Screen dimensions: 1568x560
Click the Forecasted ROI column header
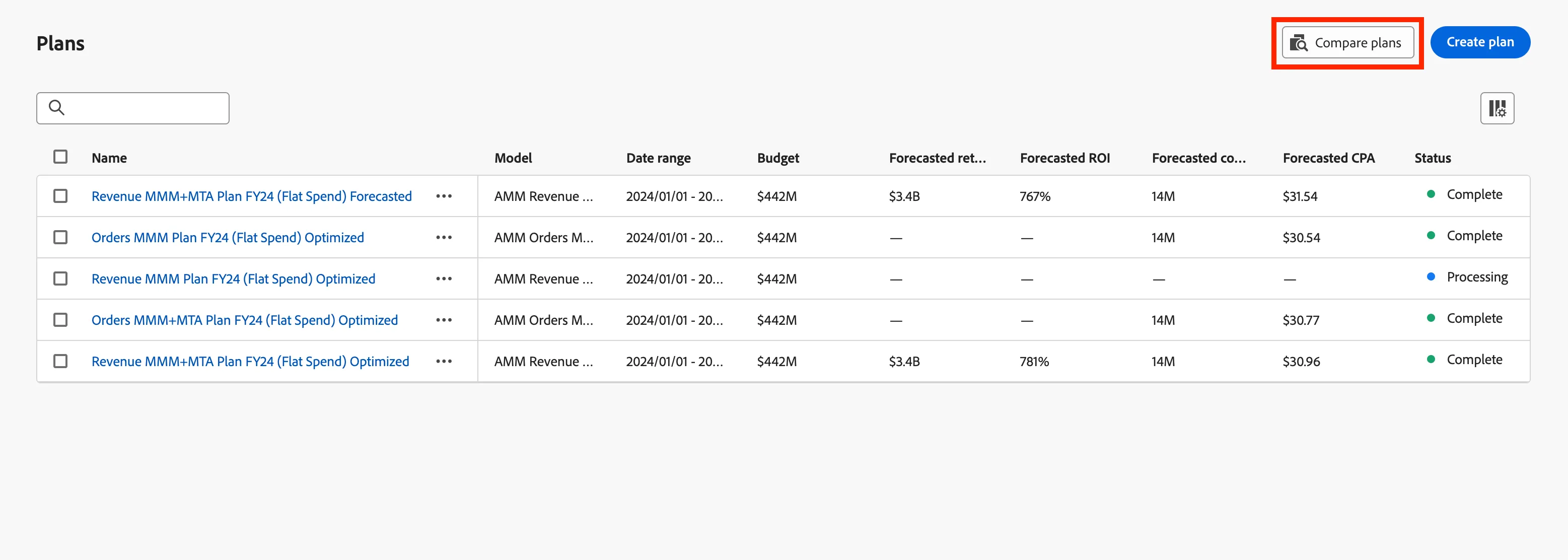tap(1064, 158)
